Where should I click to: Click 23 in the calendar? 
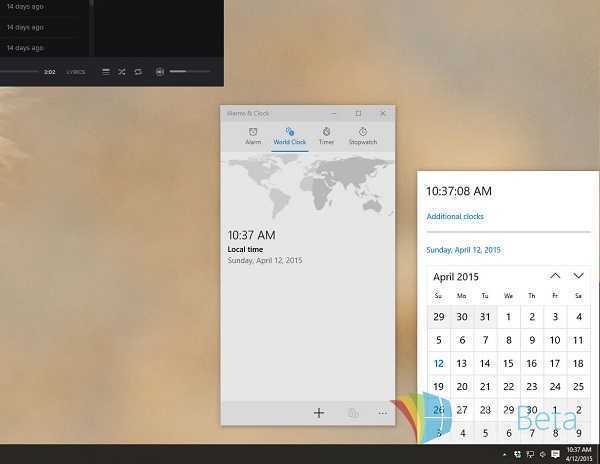click(x=532, y=387)
